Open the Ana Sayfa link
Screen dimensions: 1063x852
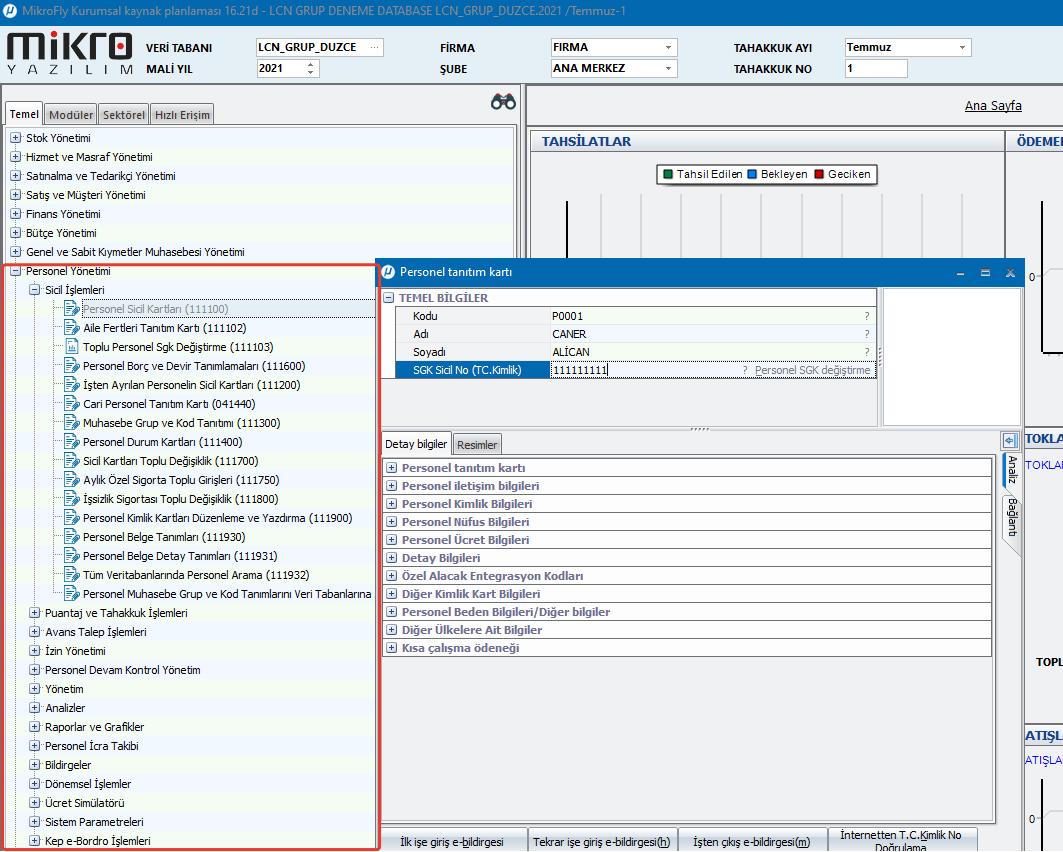click(992, 106)
